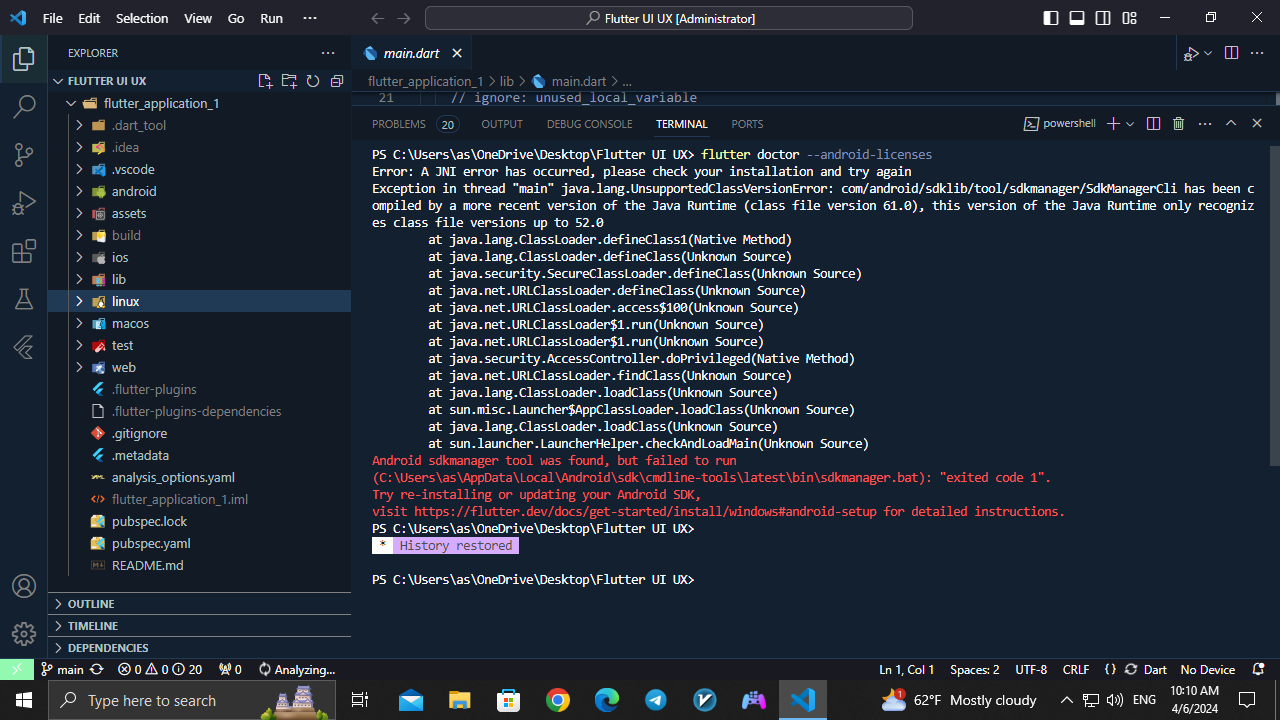This screenshot has width=1280, height=720.
Task: Open the Extensions view
Action: click(x=24, y=251)
